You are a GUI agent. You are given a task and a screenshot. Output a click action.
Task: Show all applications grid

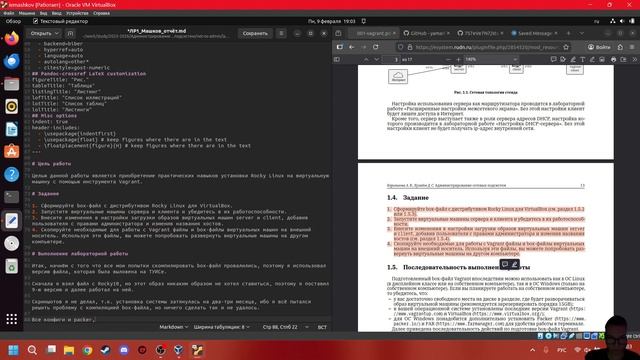11,319
